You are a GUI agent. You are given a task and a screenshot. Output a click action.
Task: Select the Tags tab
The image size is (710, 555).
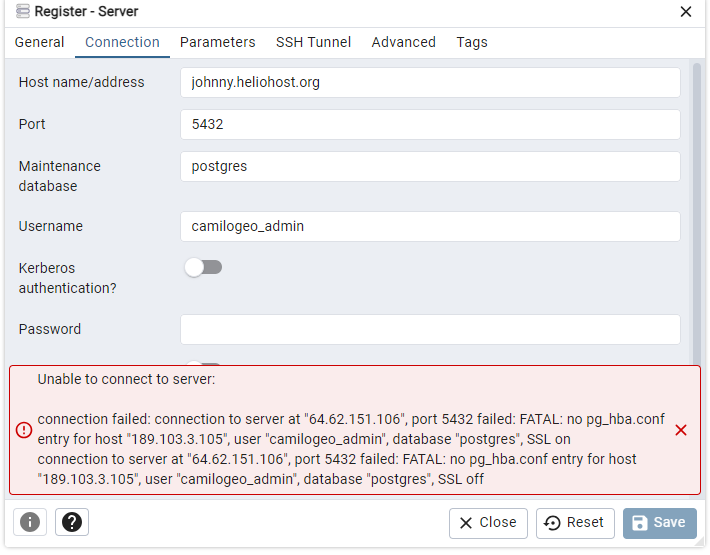472,42
